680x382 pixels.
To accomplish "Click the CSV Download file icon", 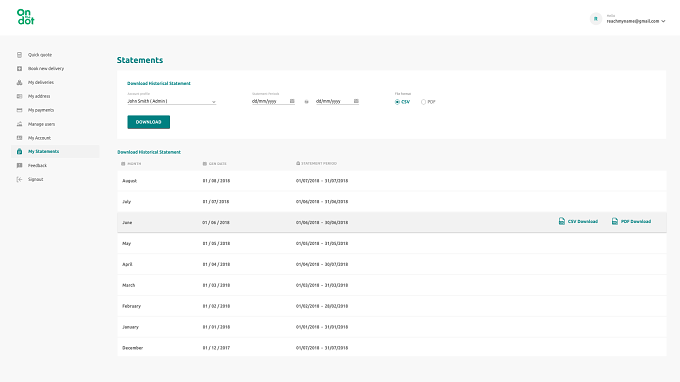I will (562, 221).
